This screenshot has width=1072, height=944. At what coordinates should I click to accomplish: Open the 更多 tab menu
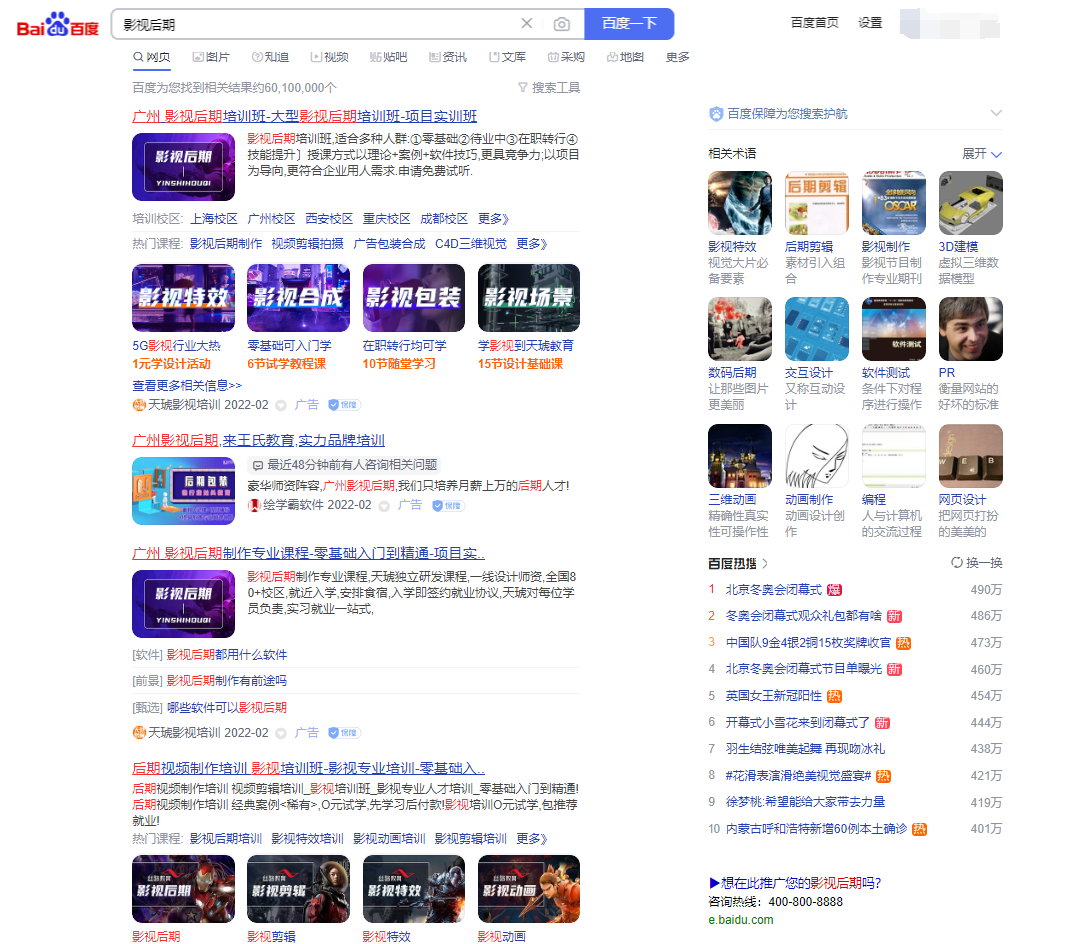[678, 57]
